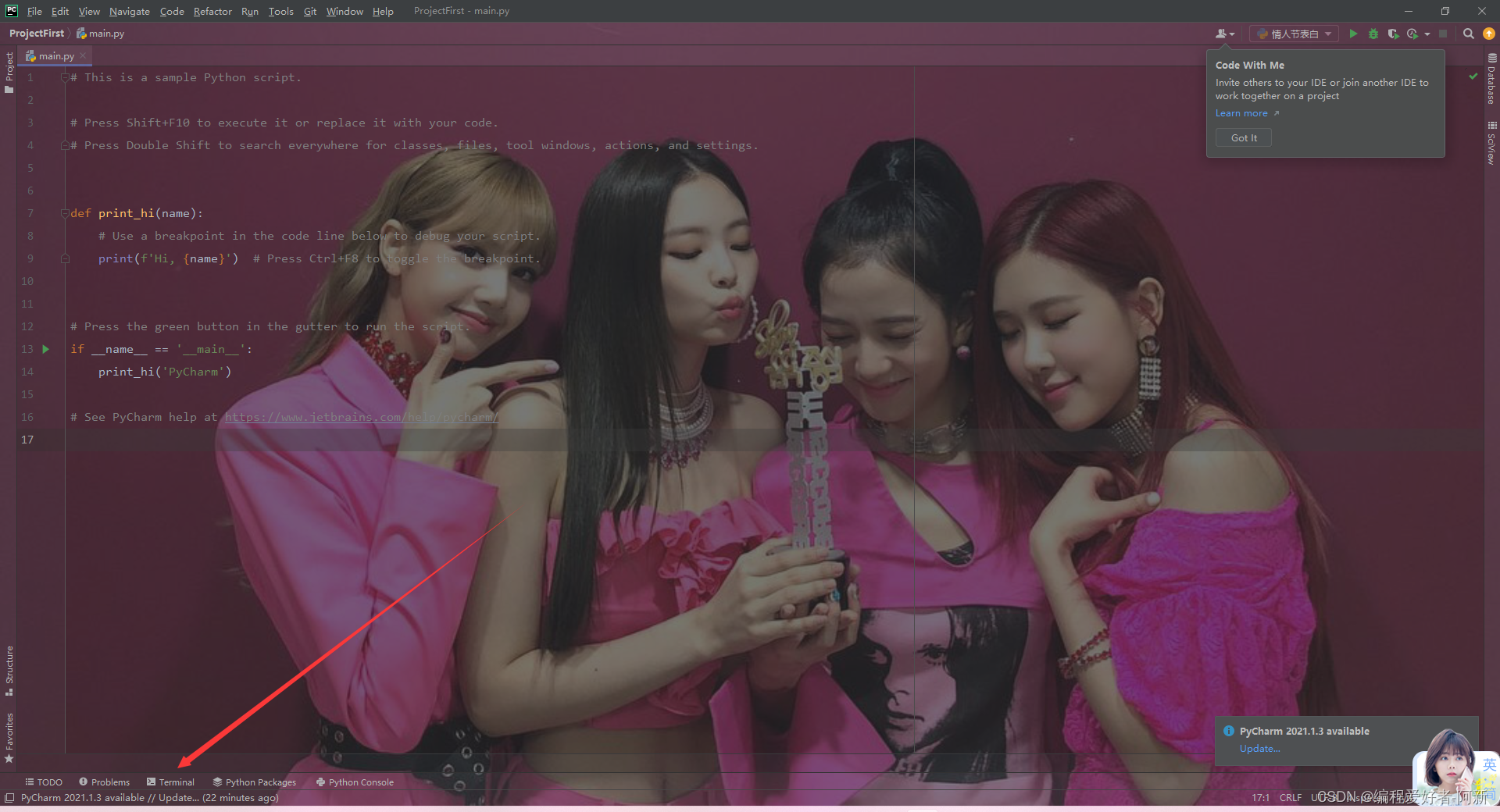Click the print_hi('PyCharm') code line
The height and width of the screenshot is (812, 1500).
coord(165,372)
